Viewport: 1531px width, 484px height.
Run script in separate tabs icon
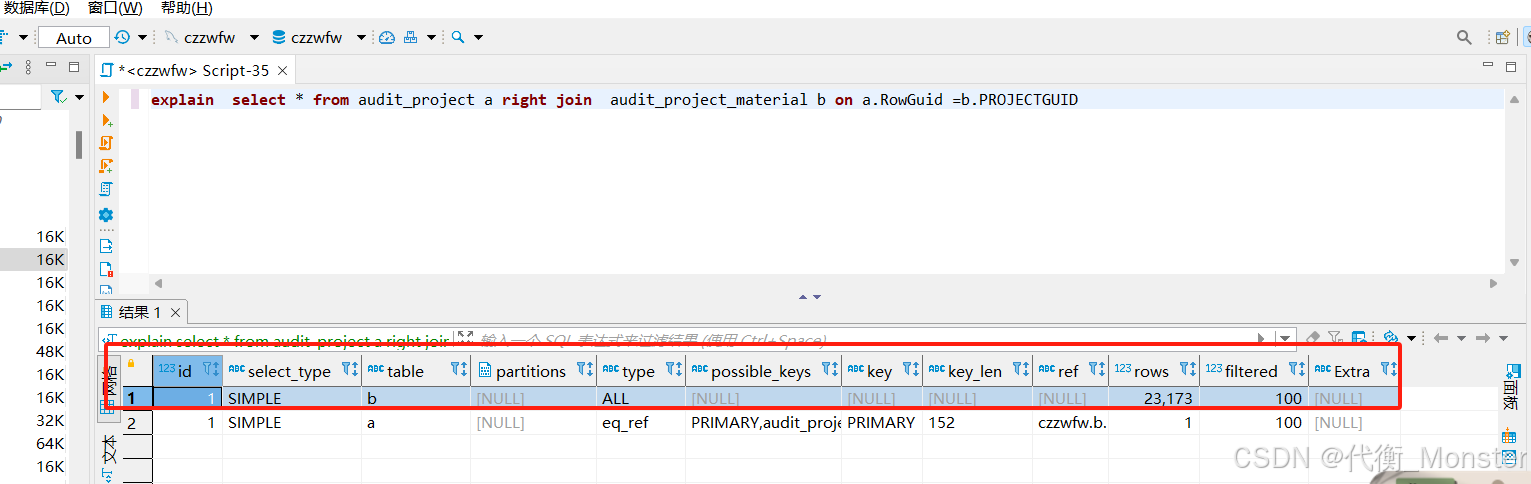pos(106,166)
